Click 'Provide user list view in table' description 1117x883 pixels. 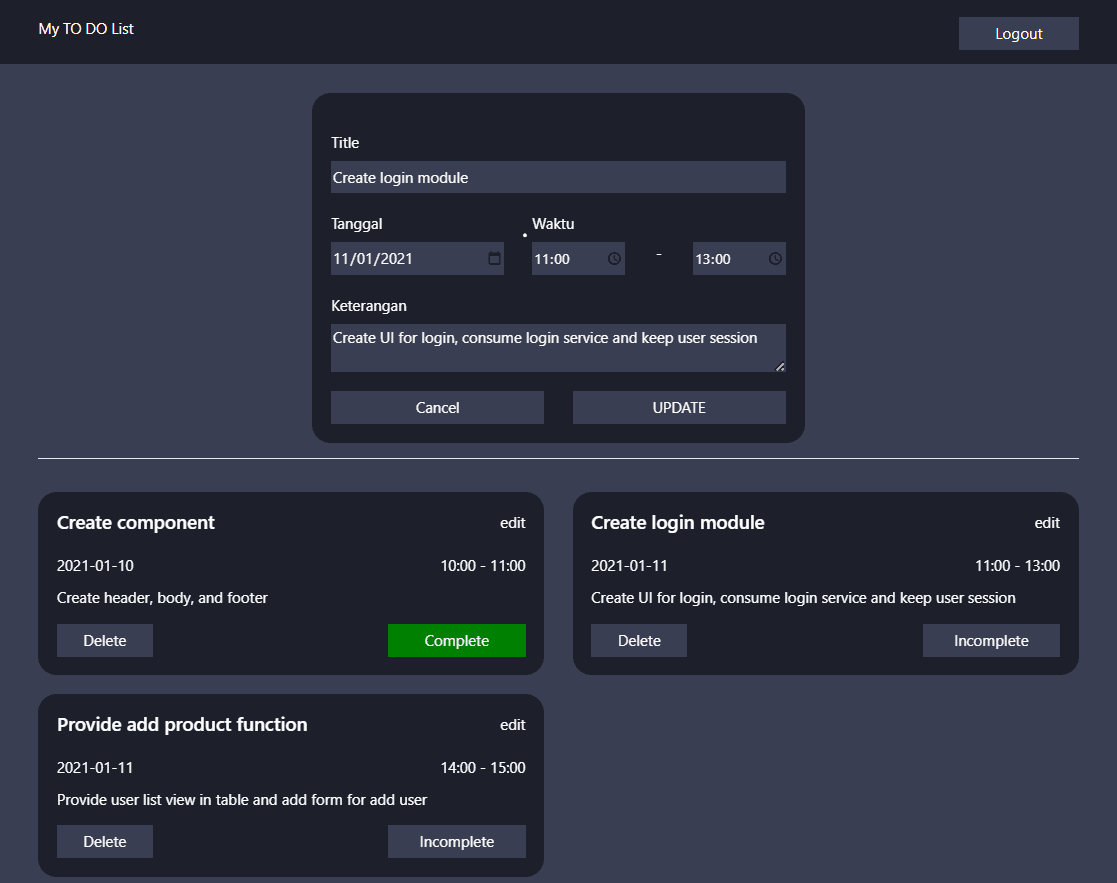click(242, 800)
